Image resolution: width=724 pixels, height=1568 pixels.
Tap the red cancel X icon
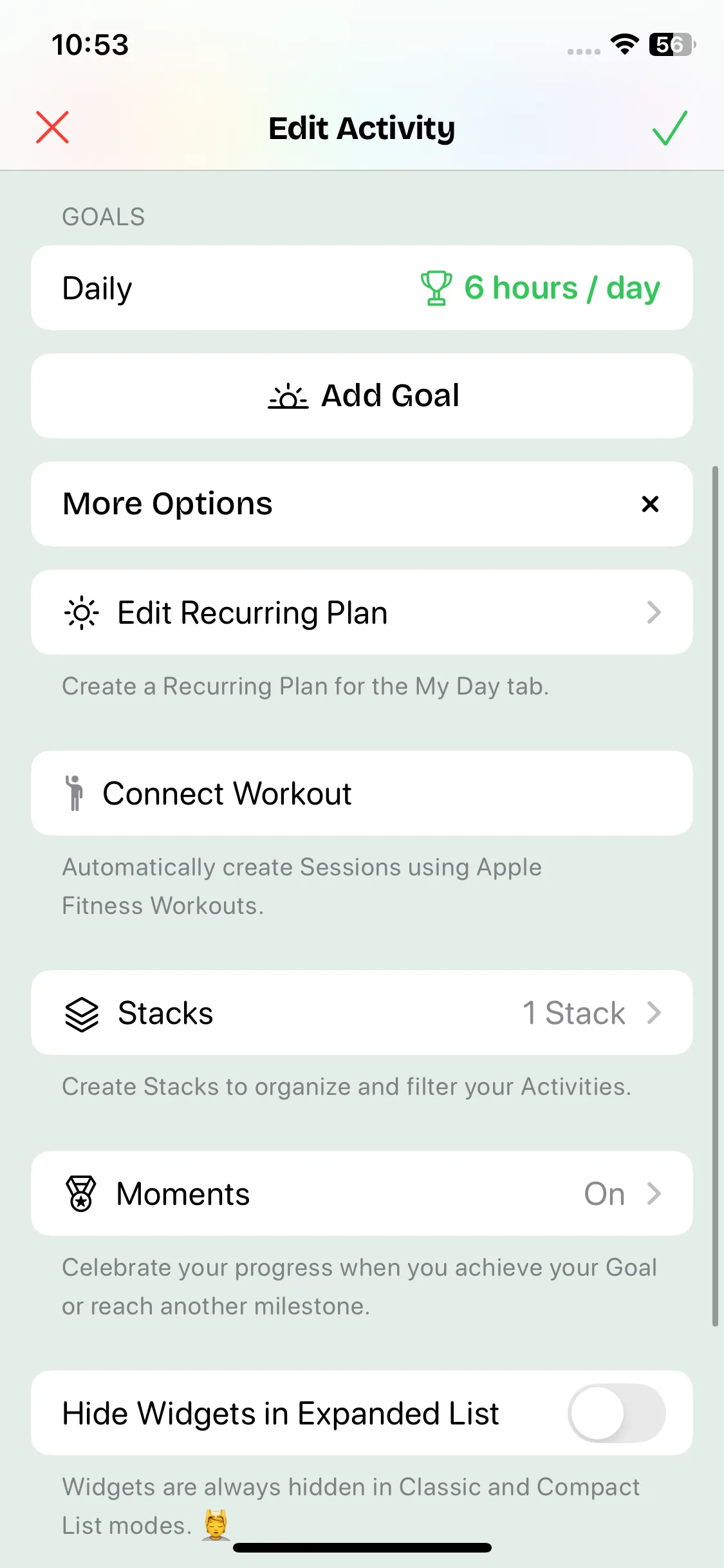52,127
